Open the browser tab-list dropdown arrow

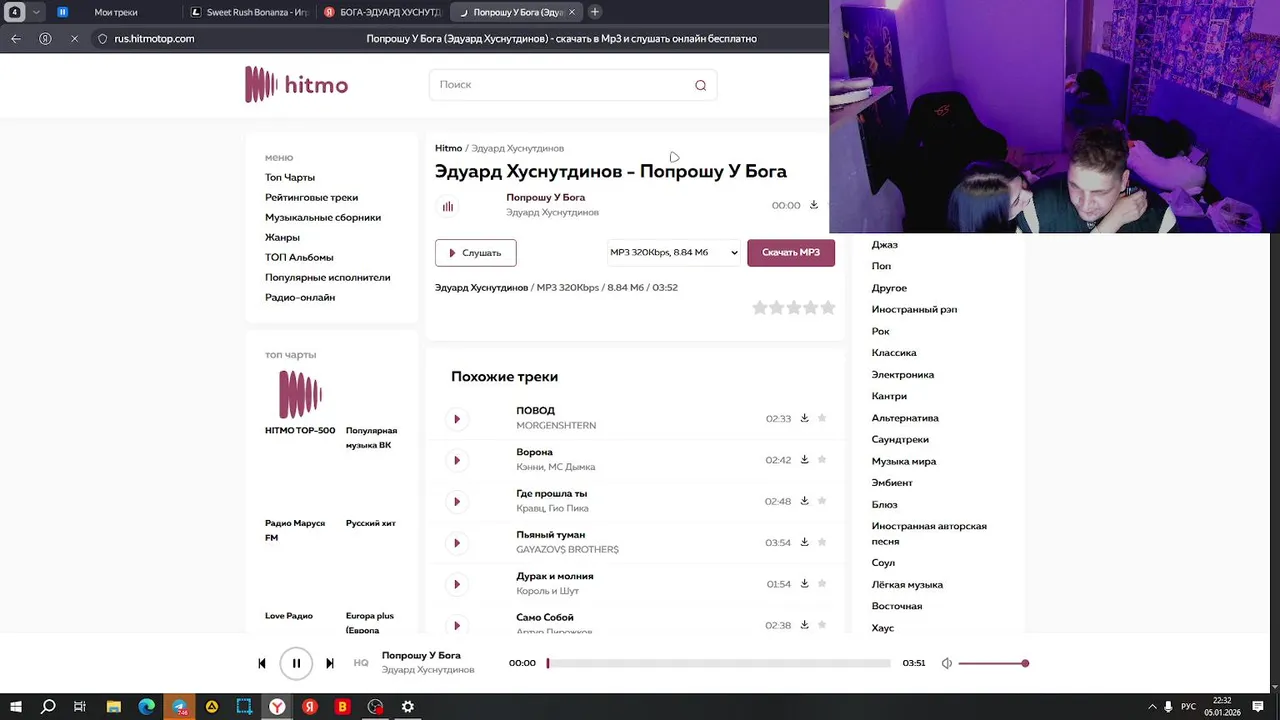(37, 12)
